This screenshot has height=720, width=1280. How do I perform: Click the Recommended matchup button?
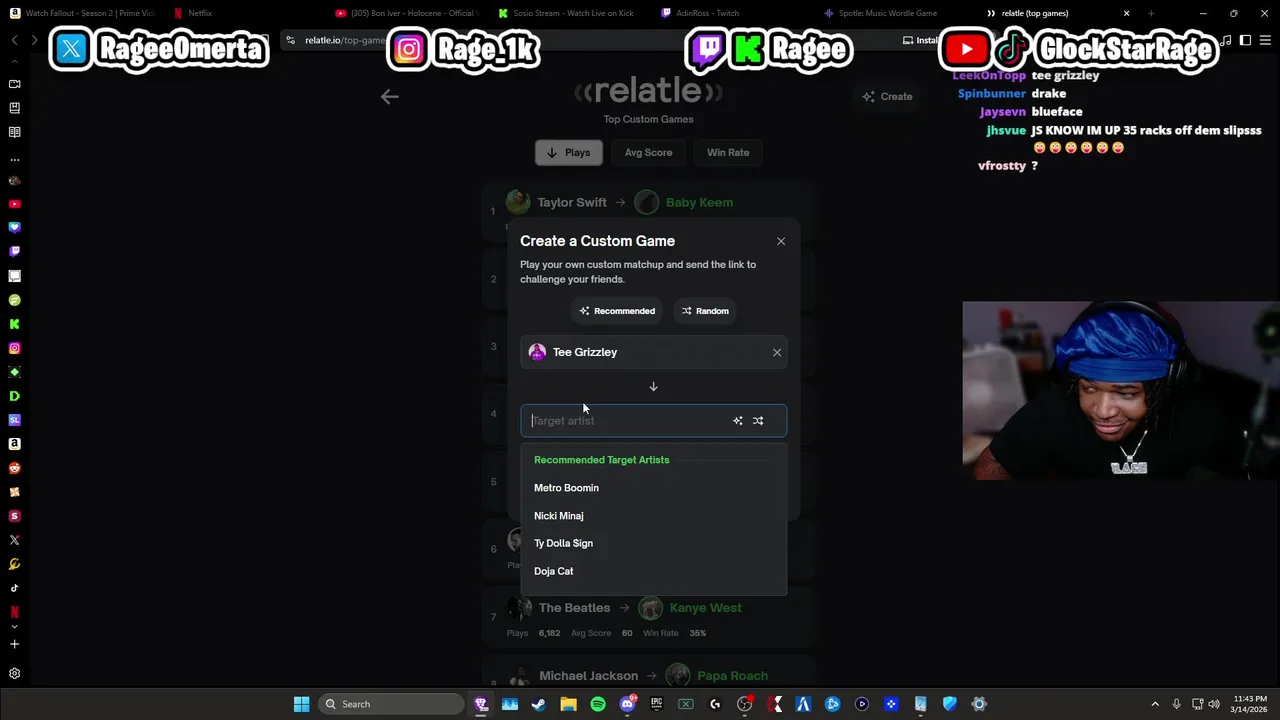pyautogui.click(x=617, y=311)
